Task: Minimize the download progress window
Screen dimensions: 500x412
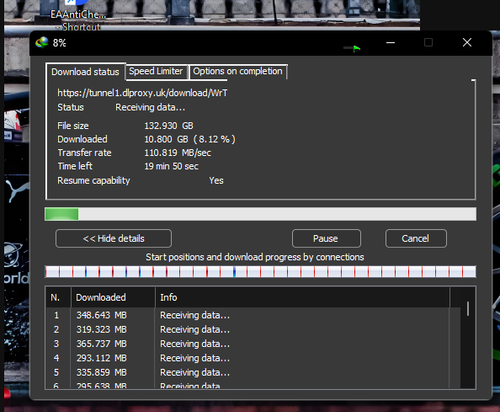Action: [x=390, y=43]
